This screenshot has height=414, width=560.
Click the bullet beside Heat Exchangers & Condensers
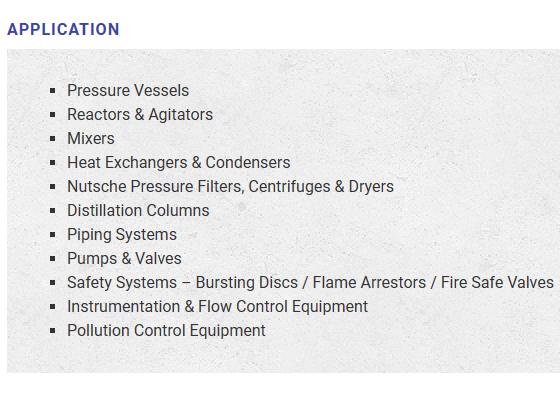(x=53, y=163)
